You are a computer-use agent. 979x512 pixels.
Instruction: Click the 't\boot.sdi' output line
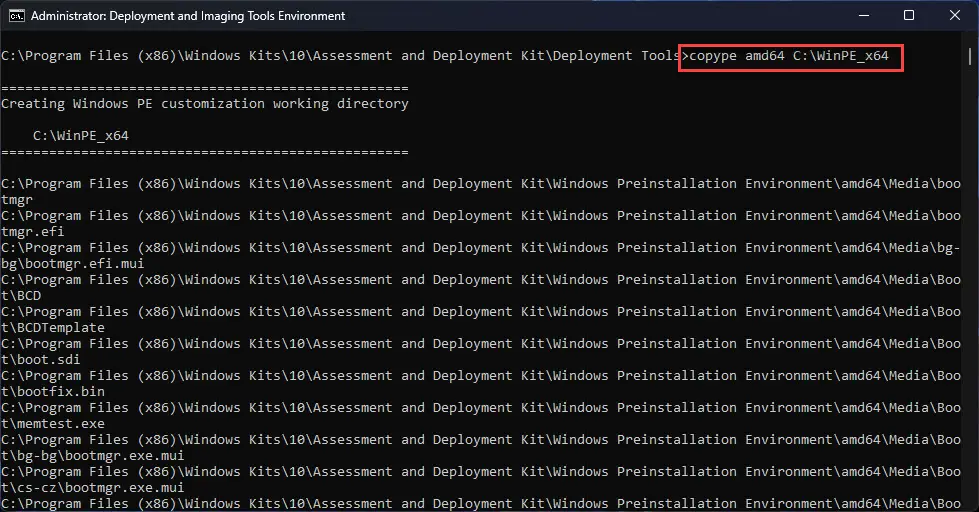(41, 360)
